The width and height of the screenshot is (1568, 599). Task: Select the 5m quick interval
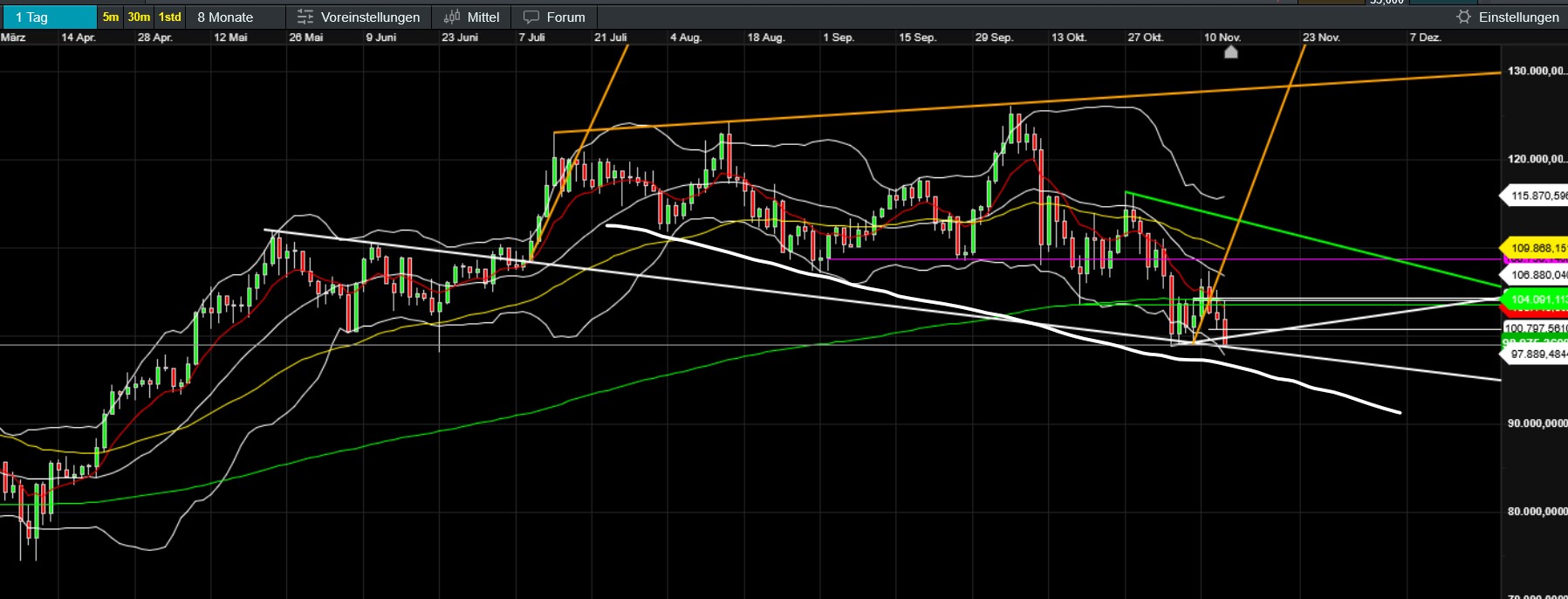[x=111, y=17]
